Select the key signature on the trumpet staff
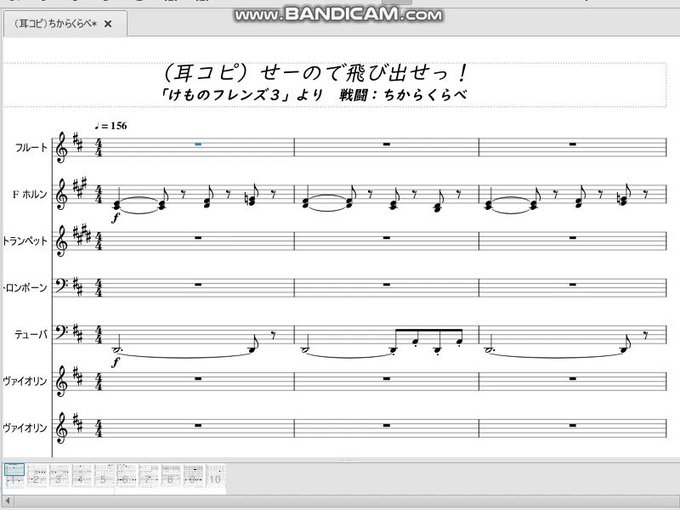680x510 pixels. pyautogui.click(x=82, y=237)
